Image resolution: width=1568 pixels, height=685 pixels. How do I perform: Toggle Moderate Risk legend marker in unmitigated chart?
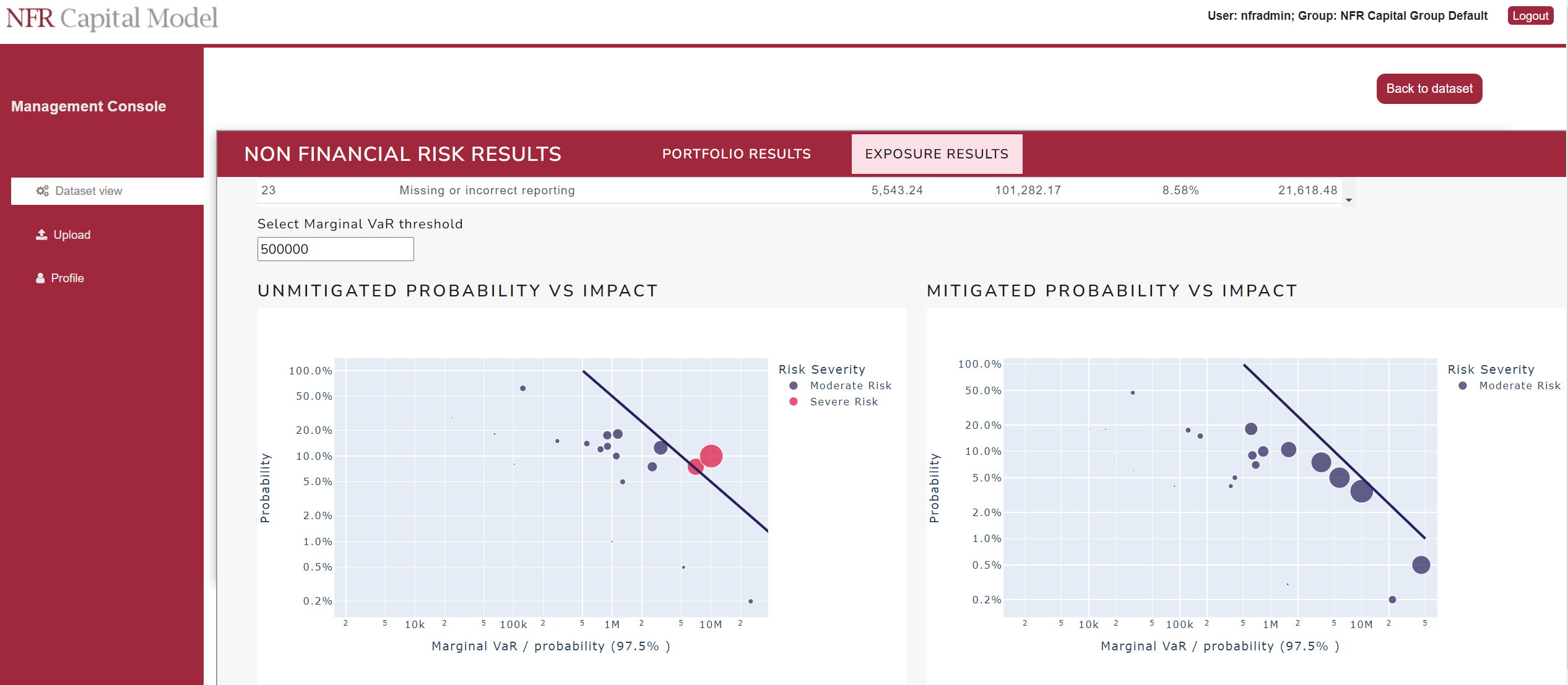pos(794,386)
